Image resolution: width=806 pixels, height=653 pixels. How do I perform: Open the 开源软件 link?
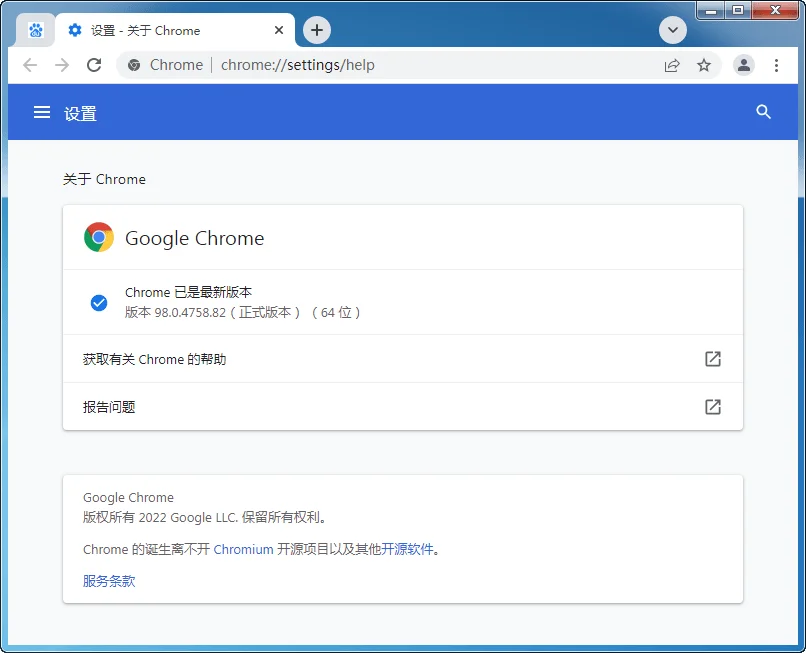point(408,549)
